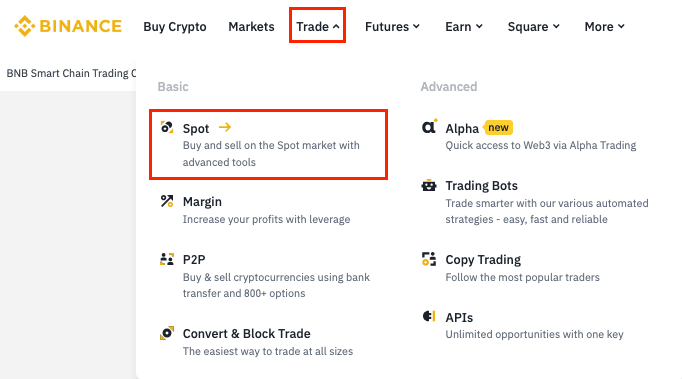The width and height of the screenshot is (682, 379).
Task: Collapse the Trade dropdown menu
Action: 318,27
